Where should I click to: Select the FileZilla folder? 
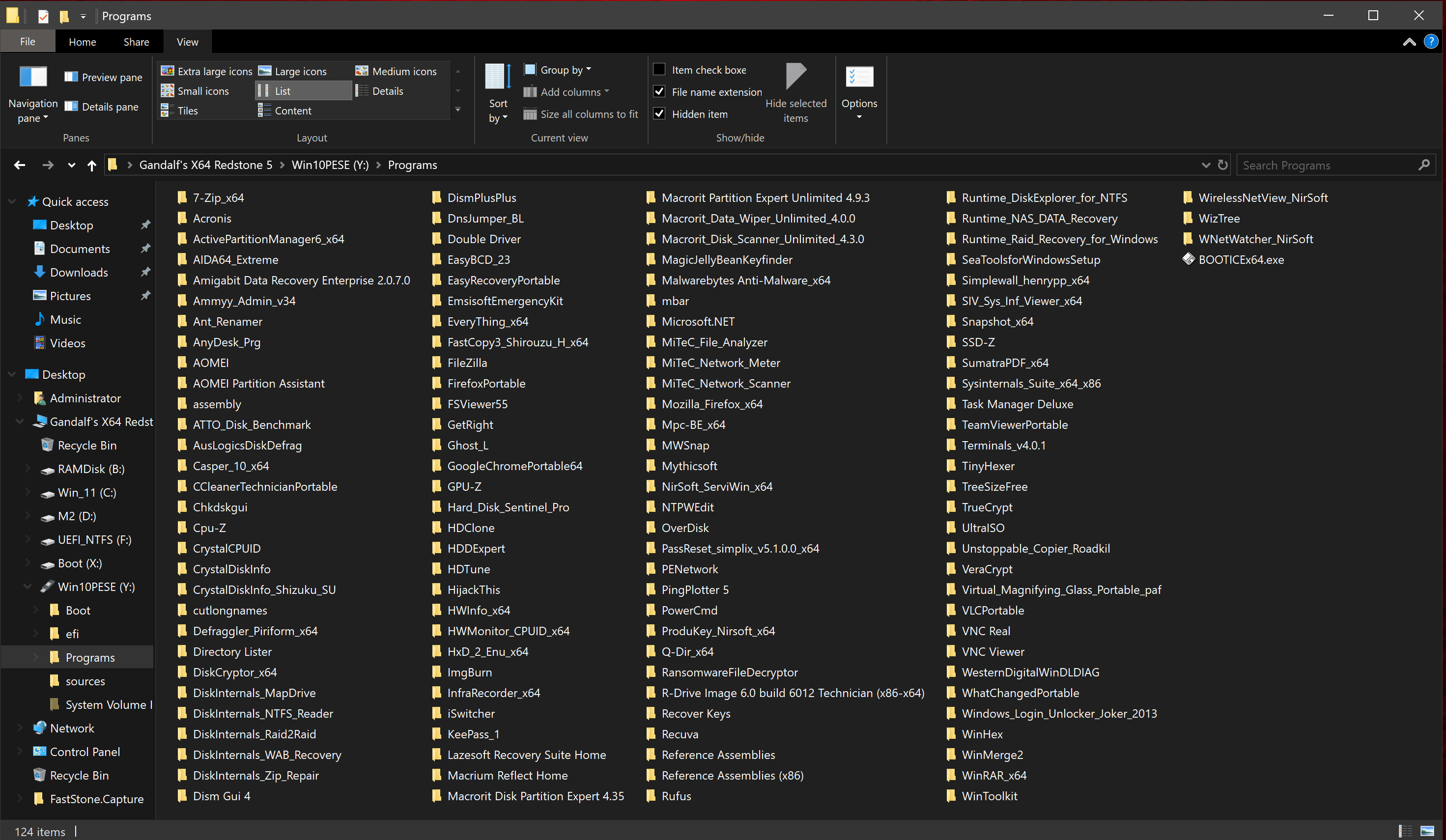[x=459, y=363]
